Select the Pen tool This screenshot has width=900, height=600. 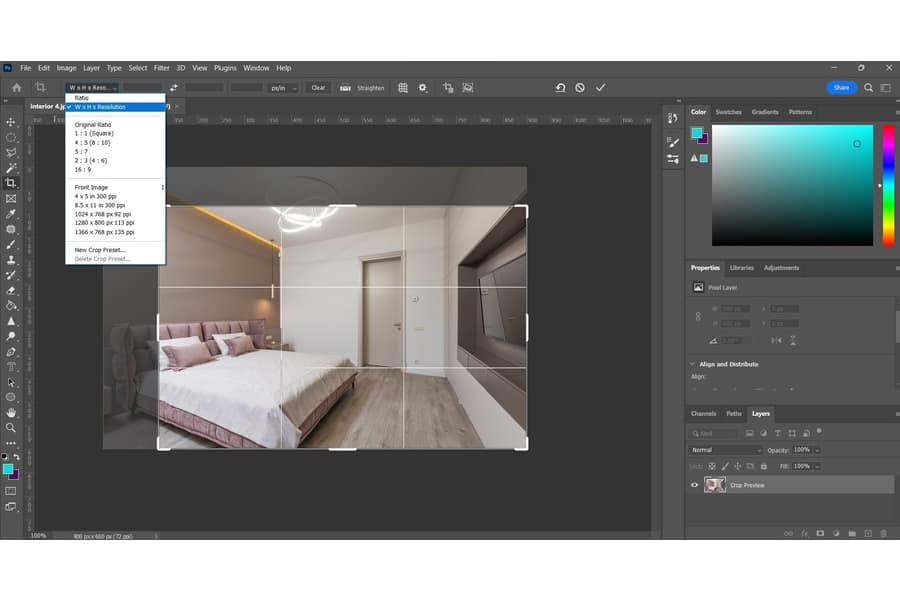[x=11, y=351]
